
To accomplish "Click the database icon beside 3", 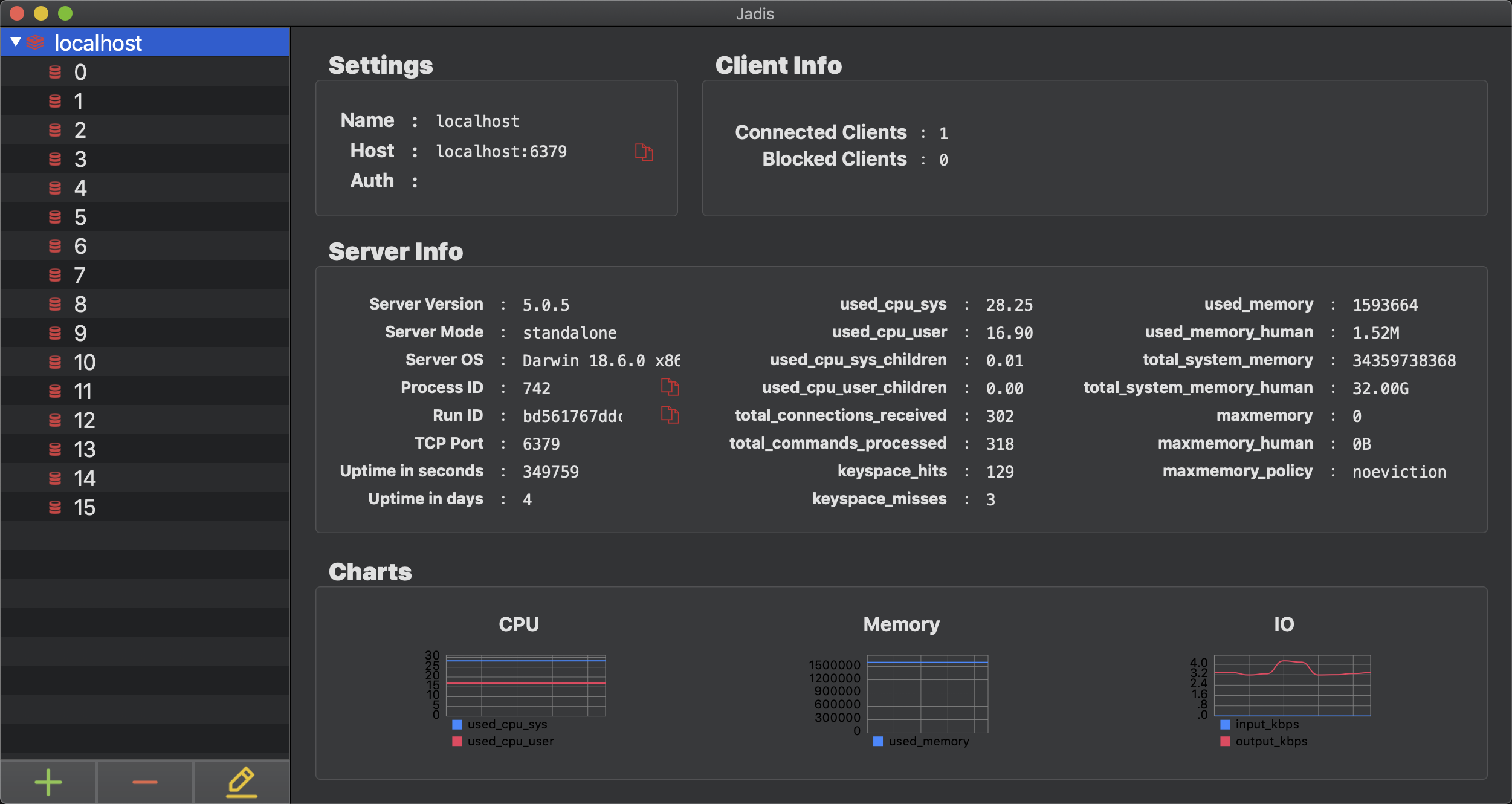I will pos(55,159).
